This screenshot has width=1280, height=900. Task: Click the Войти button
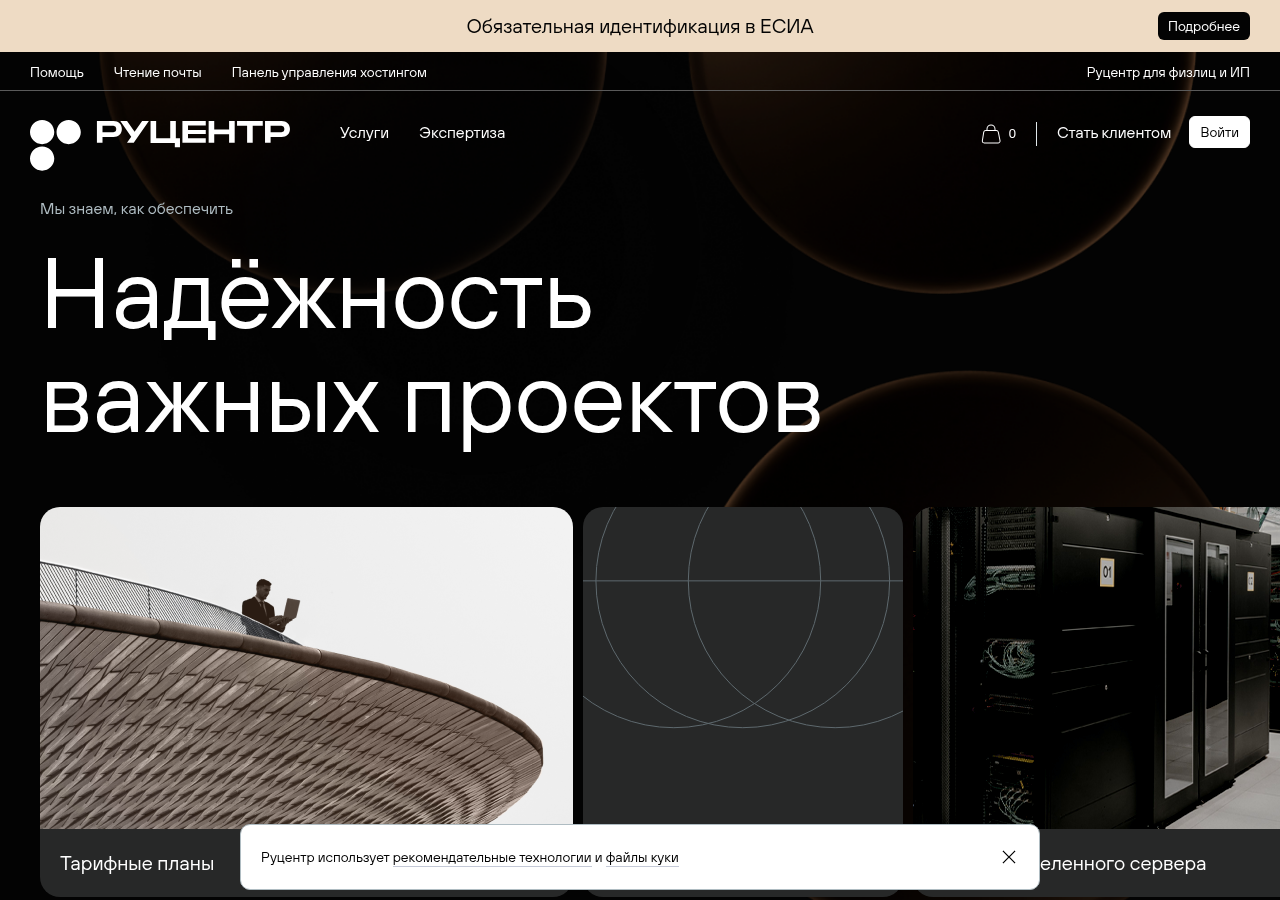tap(1219, 132)
